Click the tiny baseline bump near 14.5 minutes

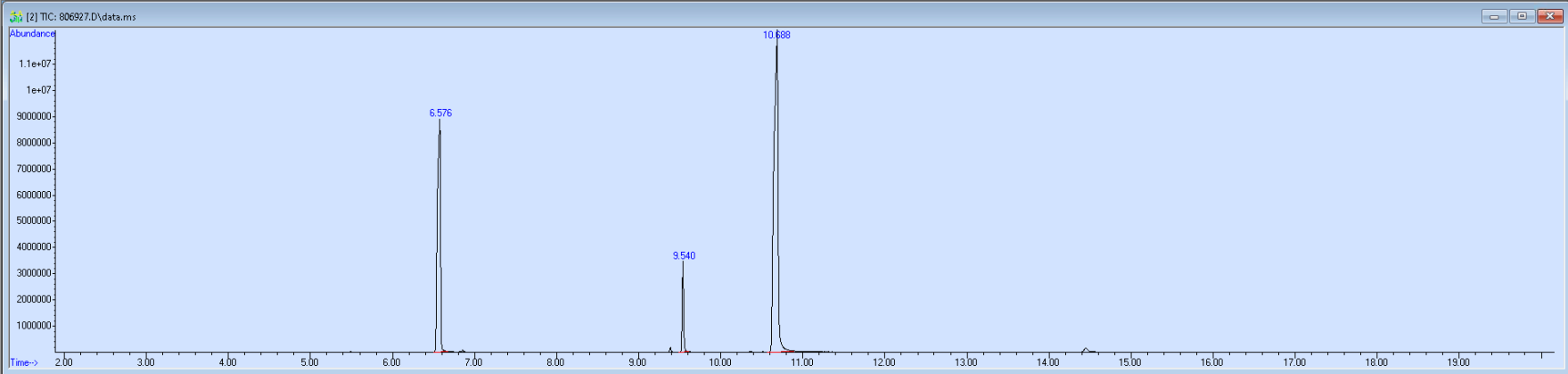[1086, 350]
